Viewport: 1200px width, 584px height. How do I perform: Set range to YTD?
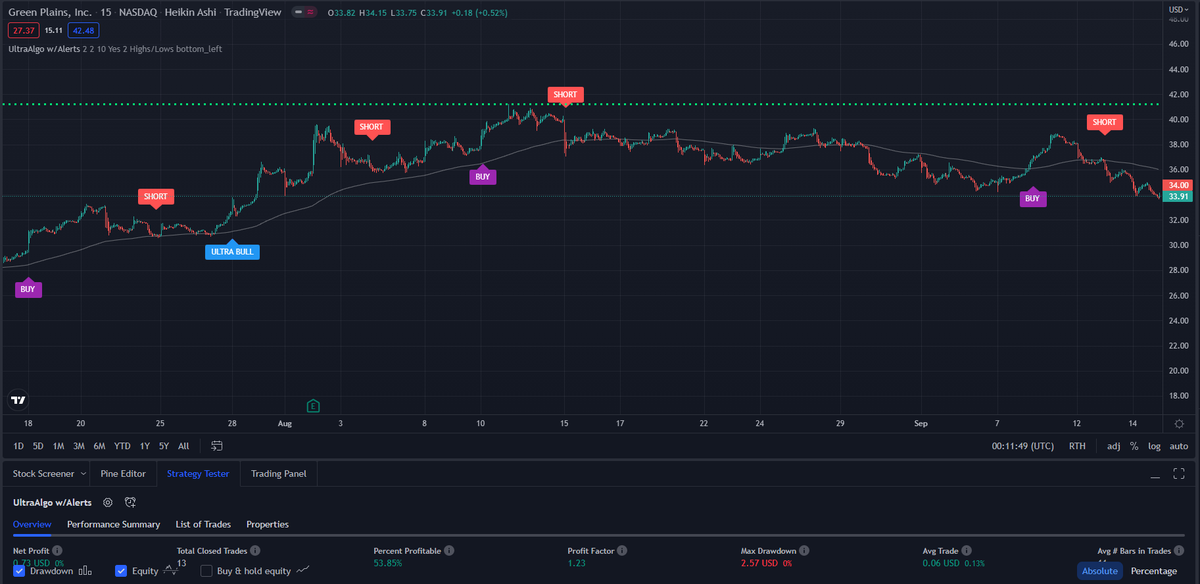[x=123, y=446]
